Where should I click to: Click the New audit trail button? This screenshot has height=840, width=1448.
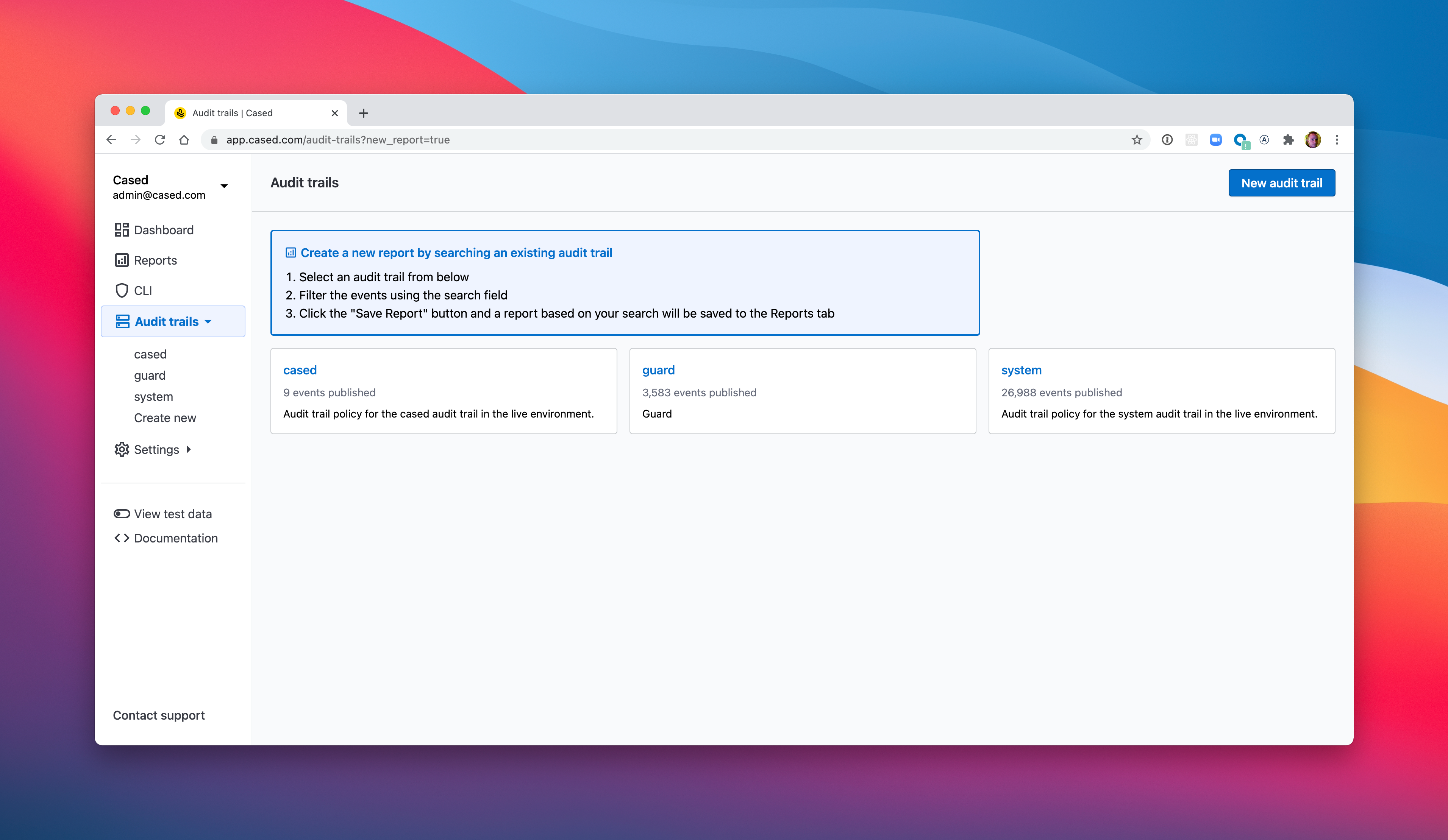click(x=1281, y=183)
